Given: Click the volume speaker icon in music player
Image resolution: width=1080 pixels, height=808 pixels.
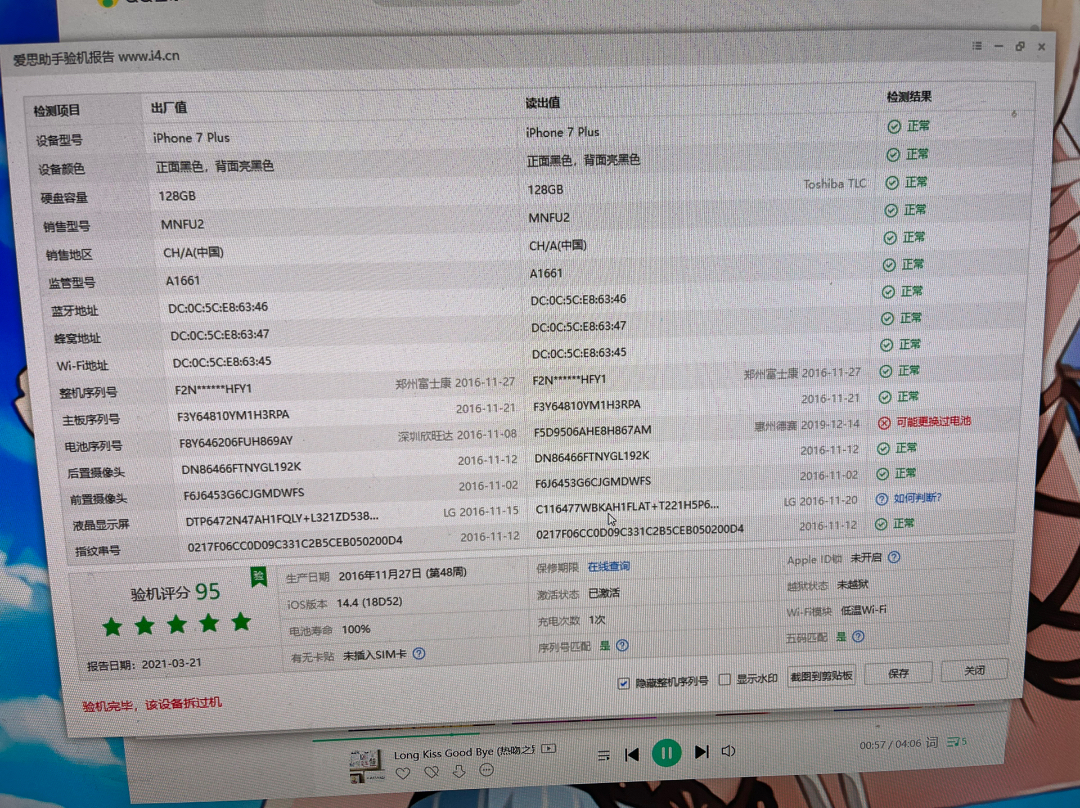Looking at the screenshot, I should pos(728,750).
